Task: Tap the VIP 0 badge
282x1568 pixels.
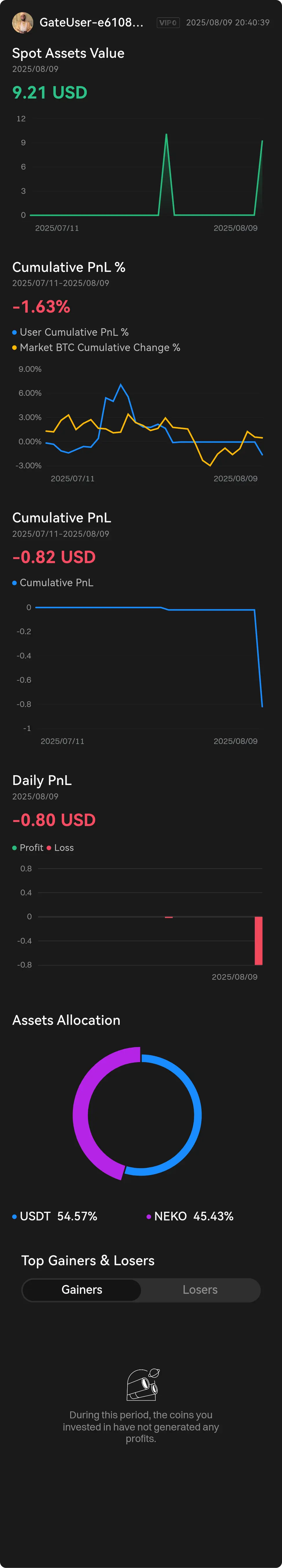Action: pos(167,23)
